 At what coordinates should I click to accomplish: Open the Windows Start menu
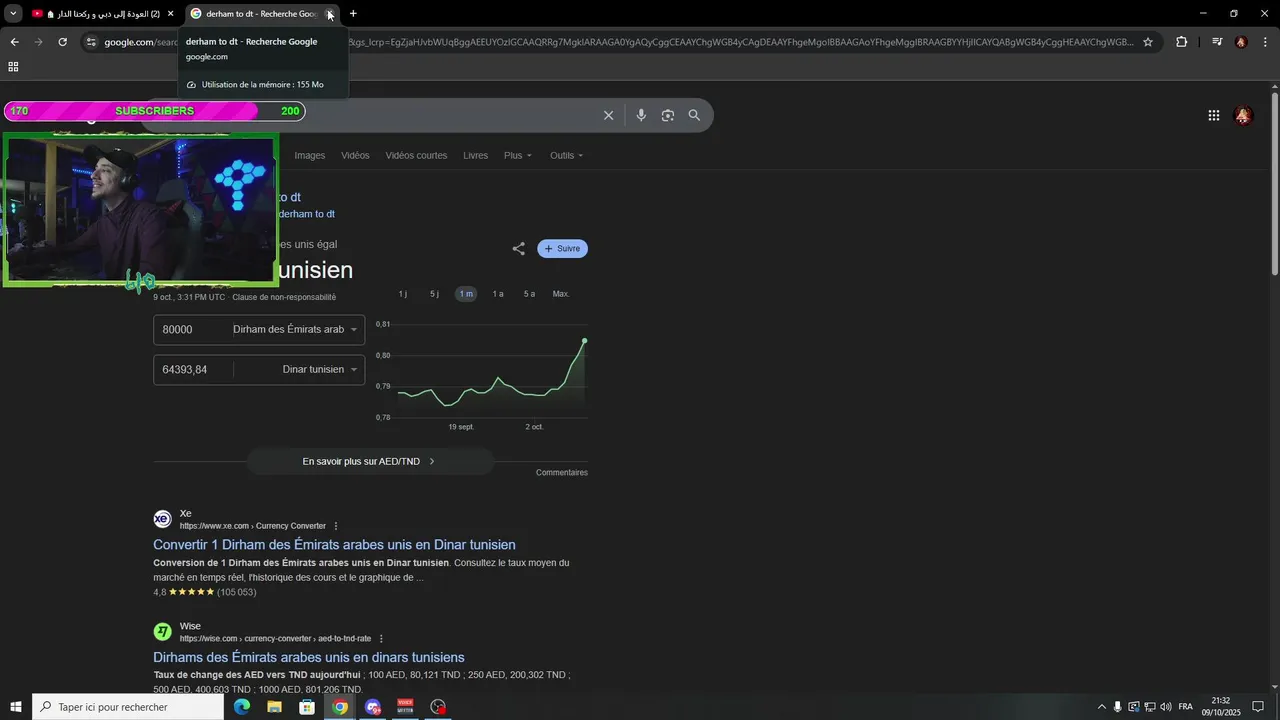[16, 707]
